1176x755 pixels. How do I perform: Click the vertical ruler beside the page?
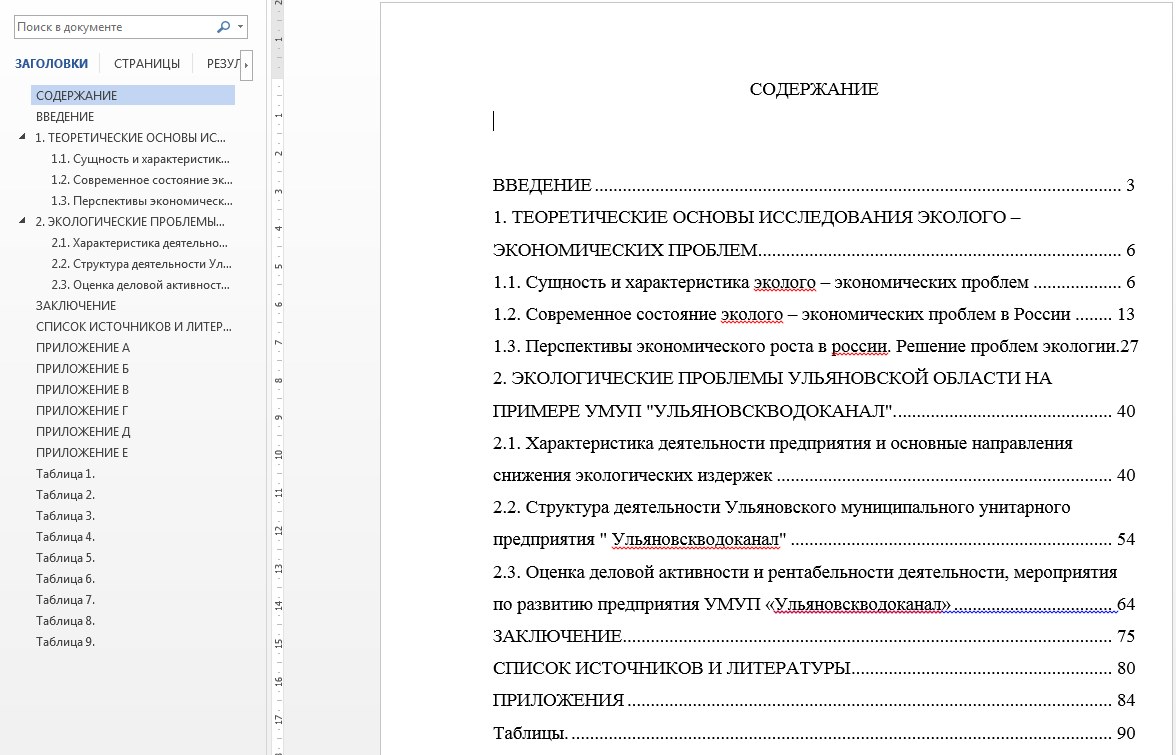tap(278, 377)
